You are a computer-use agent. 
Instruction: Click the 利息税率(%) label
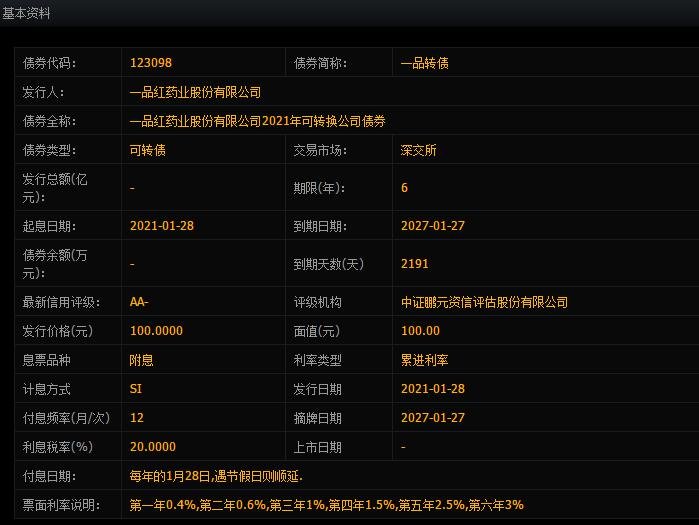58,447
